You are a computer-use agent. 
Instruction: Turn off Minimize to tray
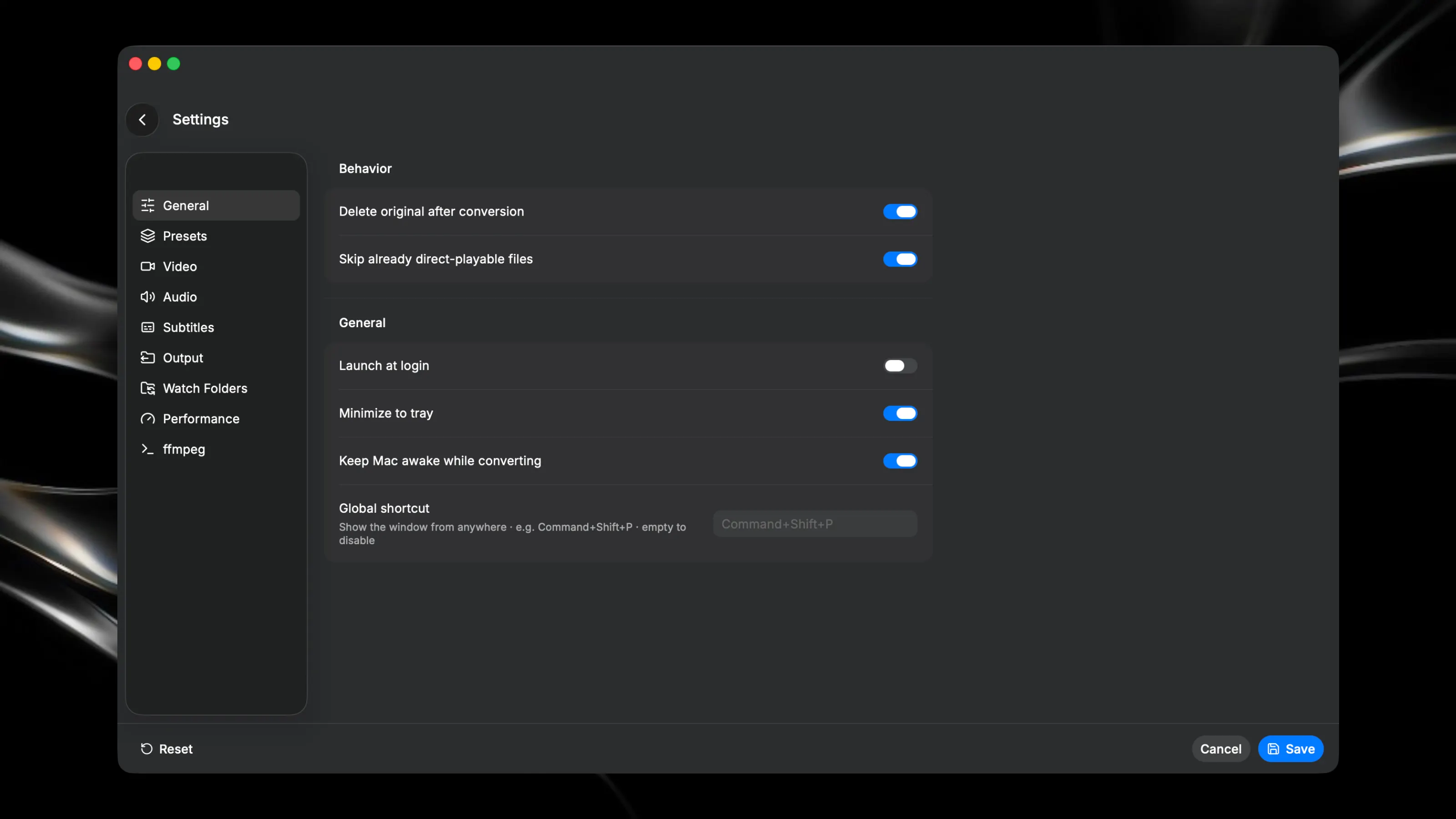[x=900, y=413]
